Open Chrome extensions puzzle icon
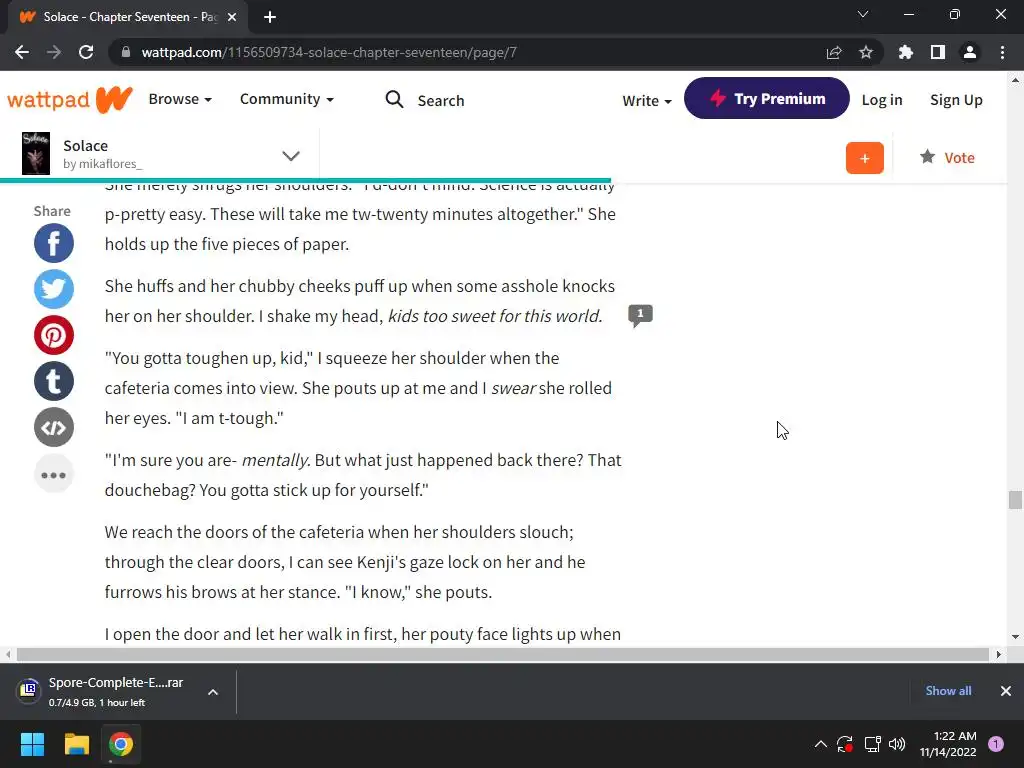 pyautogui.click(x=905, y=52)
